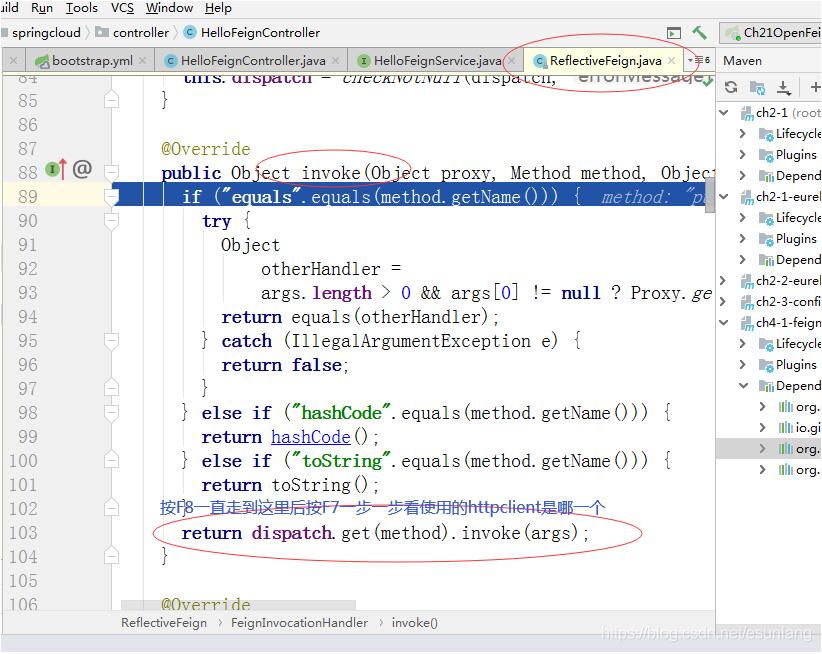Click the window icon beside the hammer
822x654 pixels.
click(x=674, y=33)
